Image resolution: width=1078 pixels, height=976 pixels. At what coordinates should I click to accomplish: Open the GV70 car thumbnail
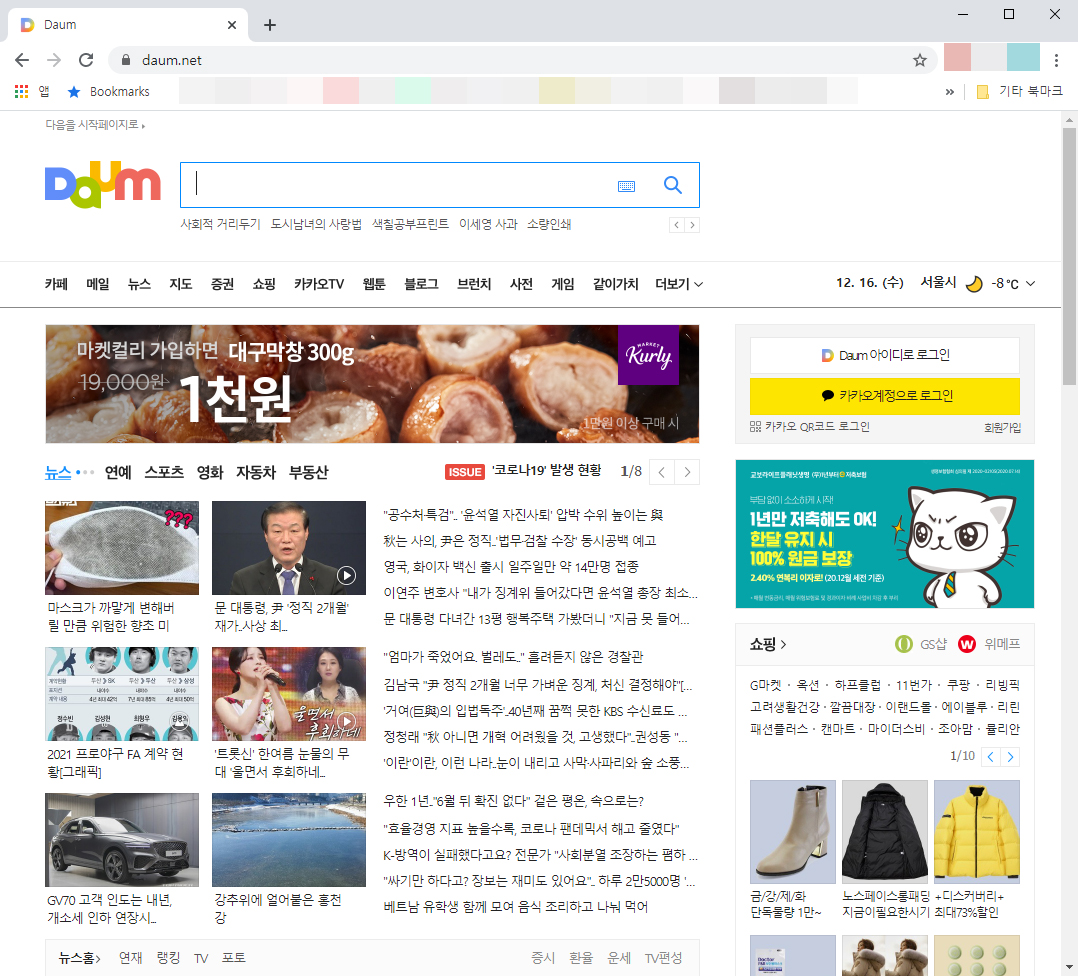(122, 840)
